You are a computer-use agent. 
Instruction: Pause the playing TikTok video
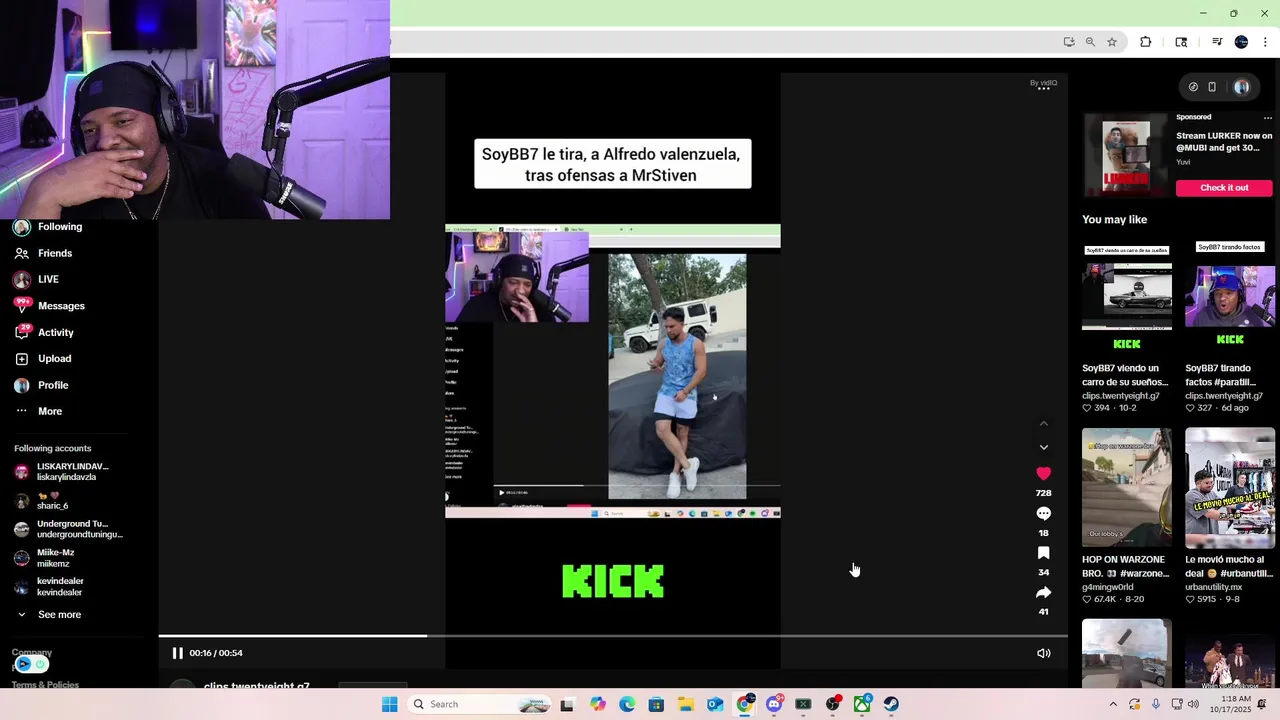[177, 653]
